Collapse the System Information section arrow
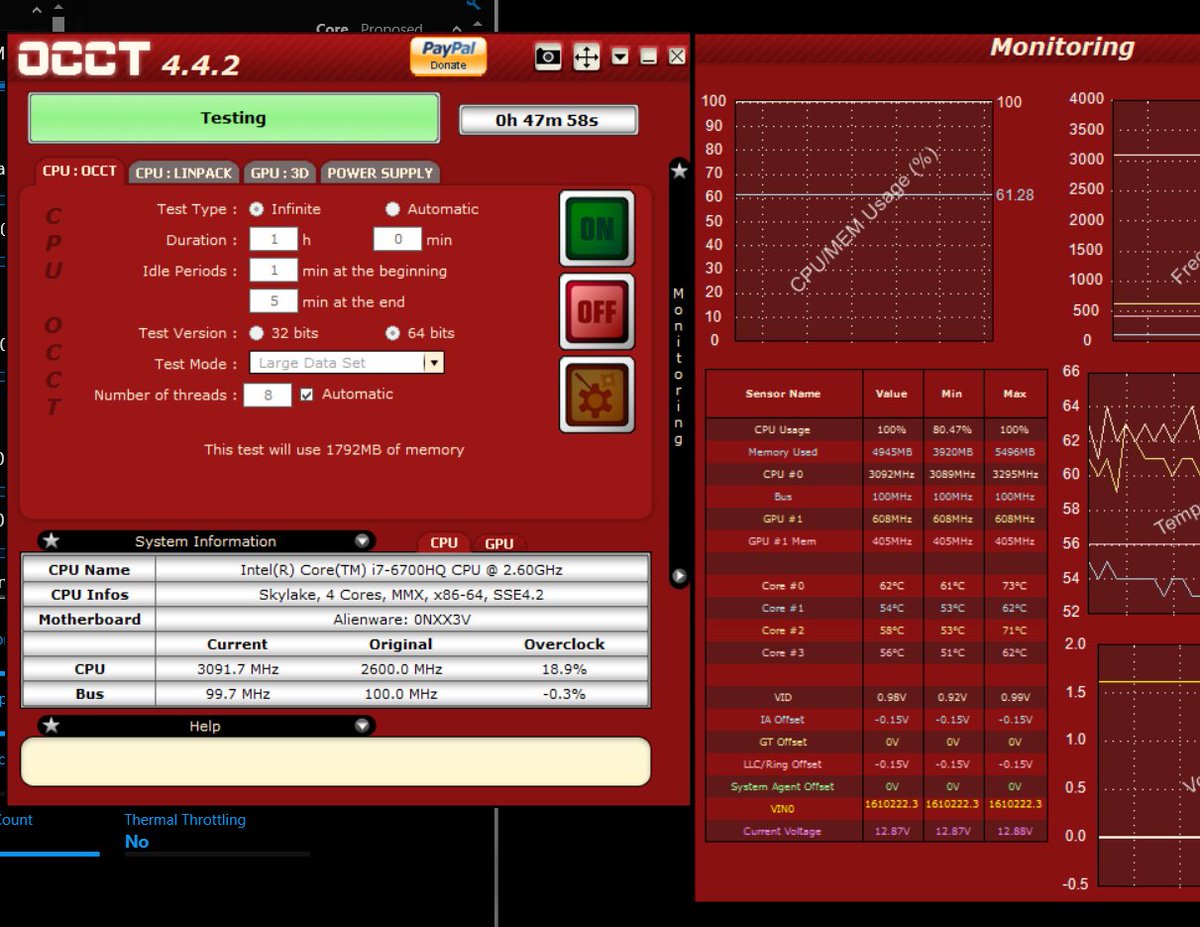 362,541
